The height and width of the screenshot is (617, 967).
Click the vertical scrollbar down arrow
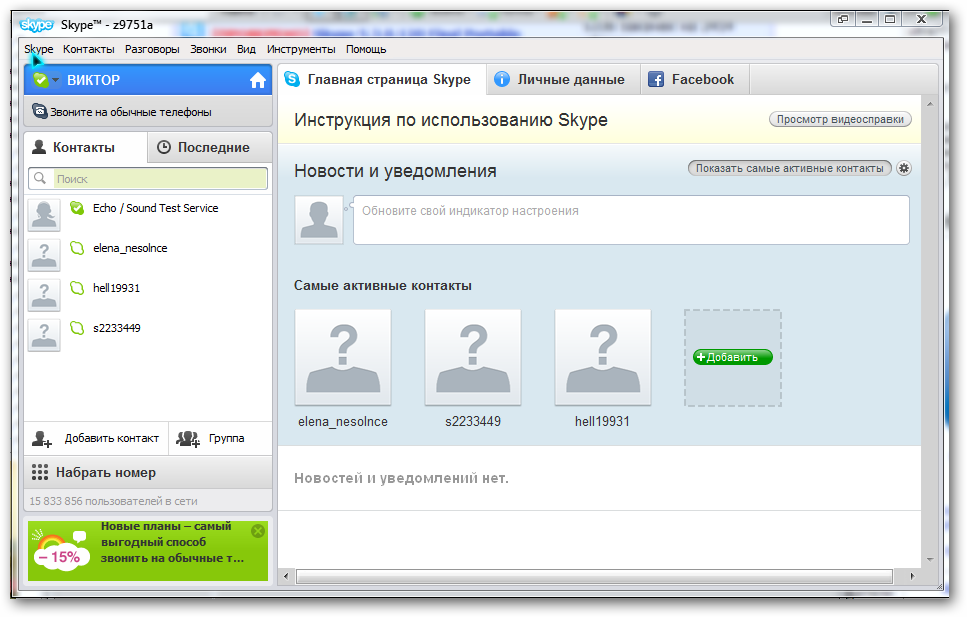click(x=929, y=560)
